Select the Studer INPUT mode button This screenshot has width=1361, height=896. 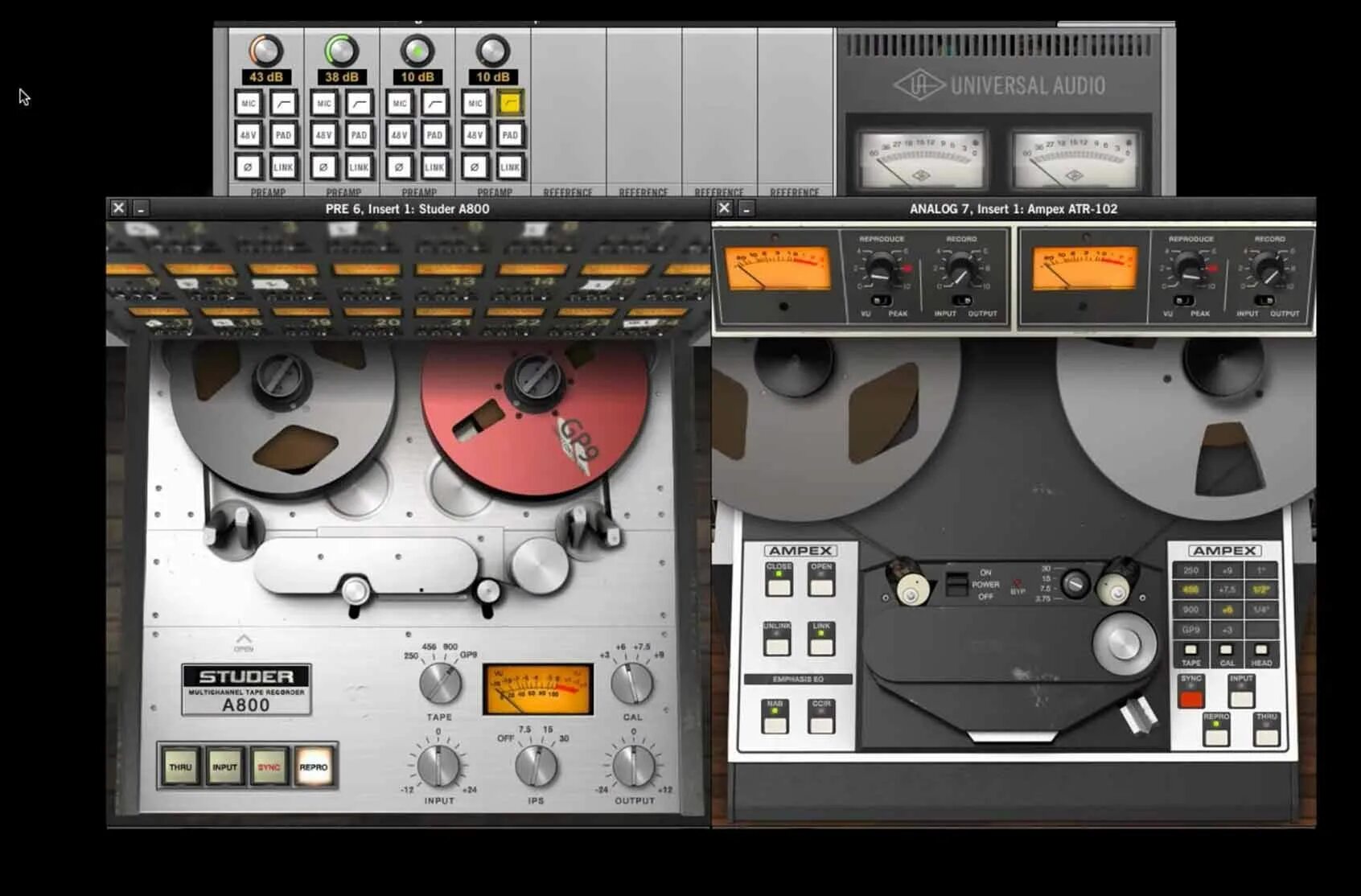click(x=224, y=767)
